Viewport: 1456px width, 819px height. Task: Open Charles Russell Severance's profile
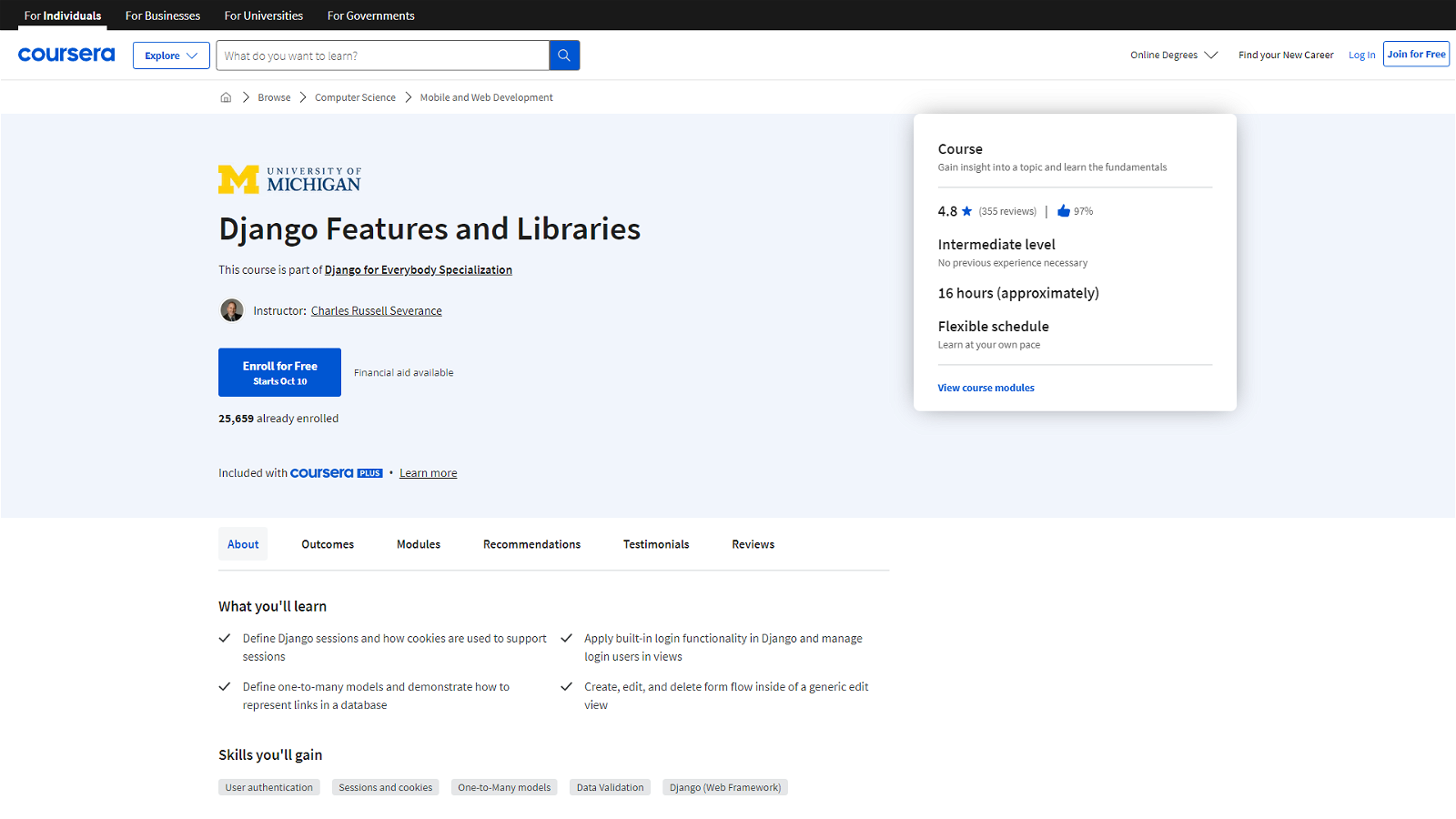(x=377, y=311)
